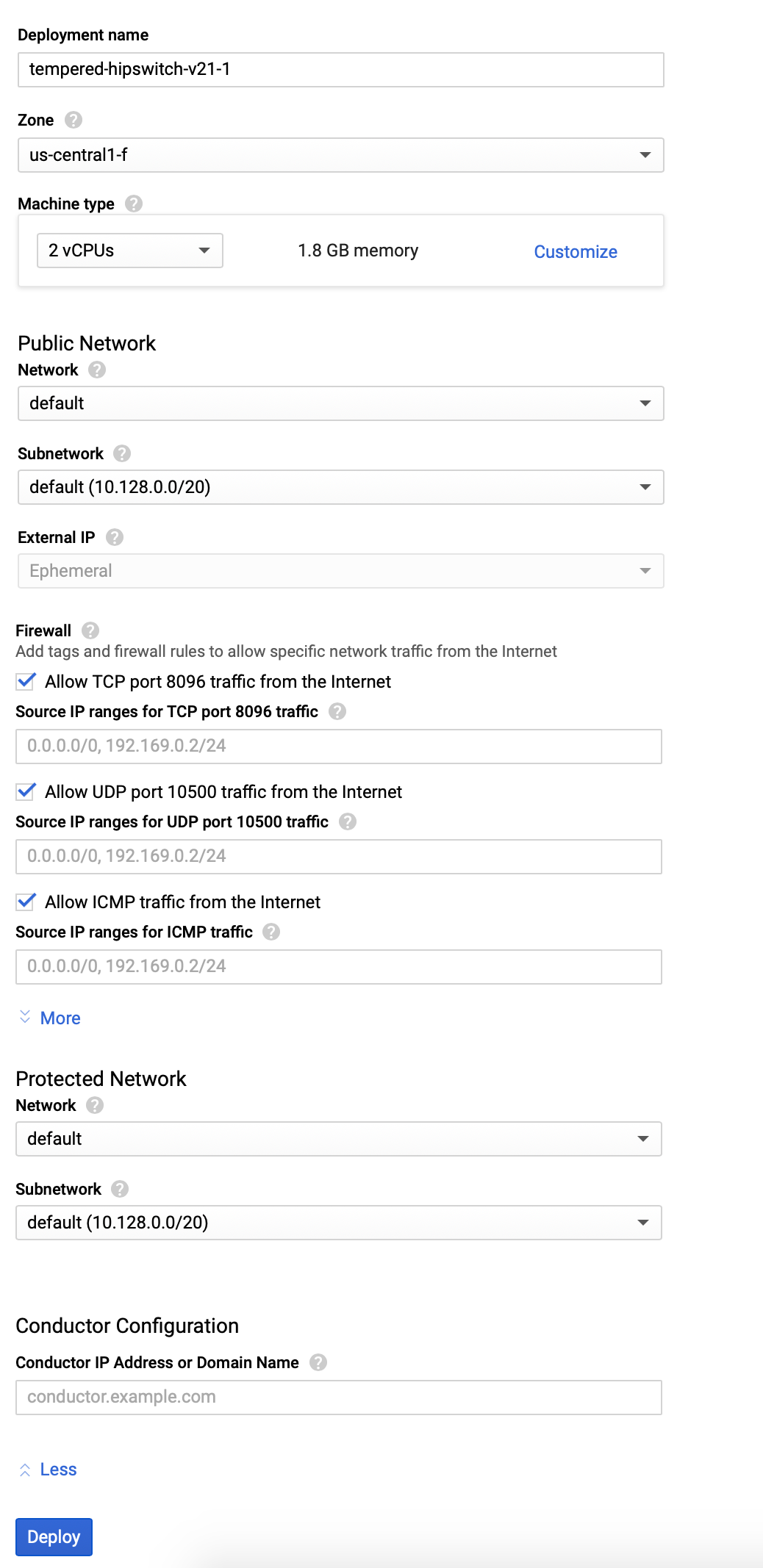Click the External IP help icon
The height and width of the screenshot is (1568, 763).
(x=115, y=537)
